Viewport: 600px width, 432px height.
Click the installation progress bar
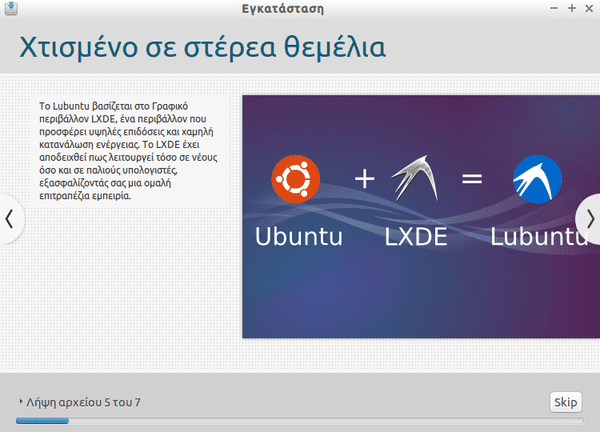pos(300,421)
